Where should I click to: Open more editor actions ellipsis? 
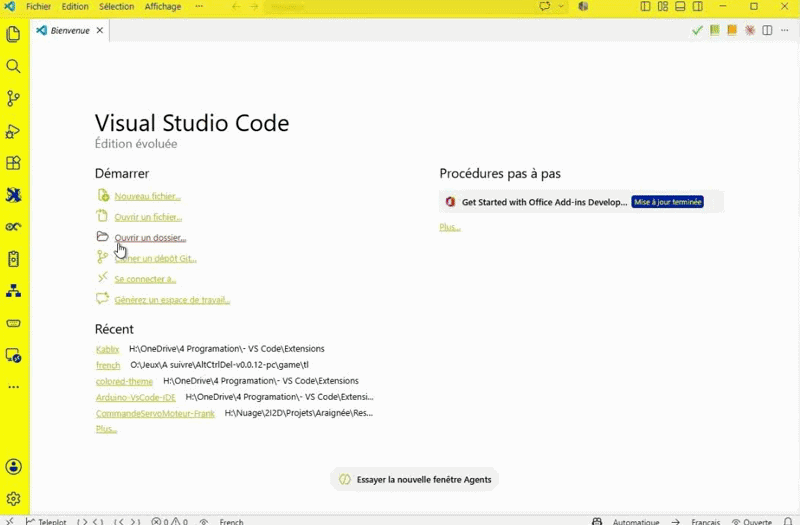[784, 31]
